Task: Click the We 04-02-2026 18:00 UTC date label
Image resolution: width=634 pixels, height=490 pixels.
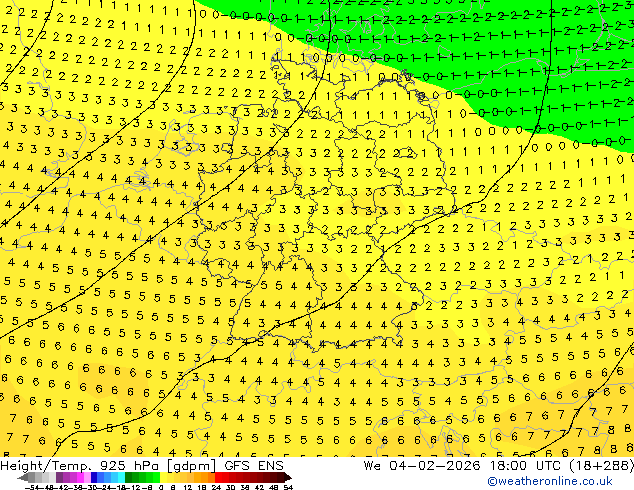Action: tap(463, 466)
